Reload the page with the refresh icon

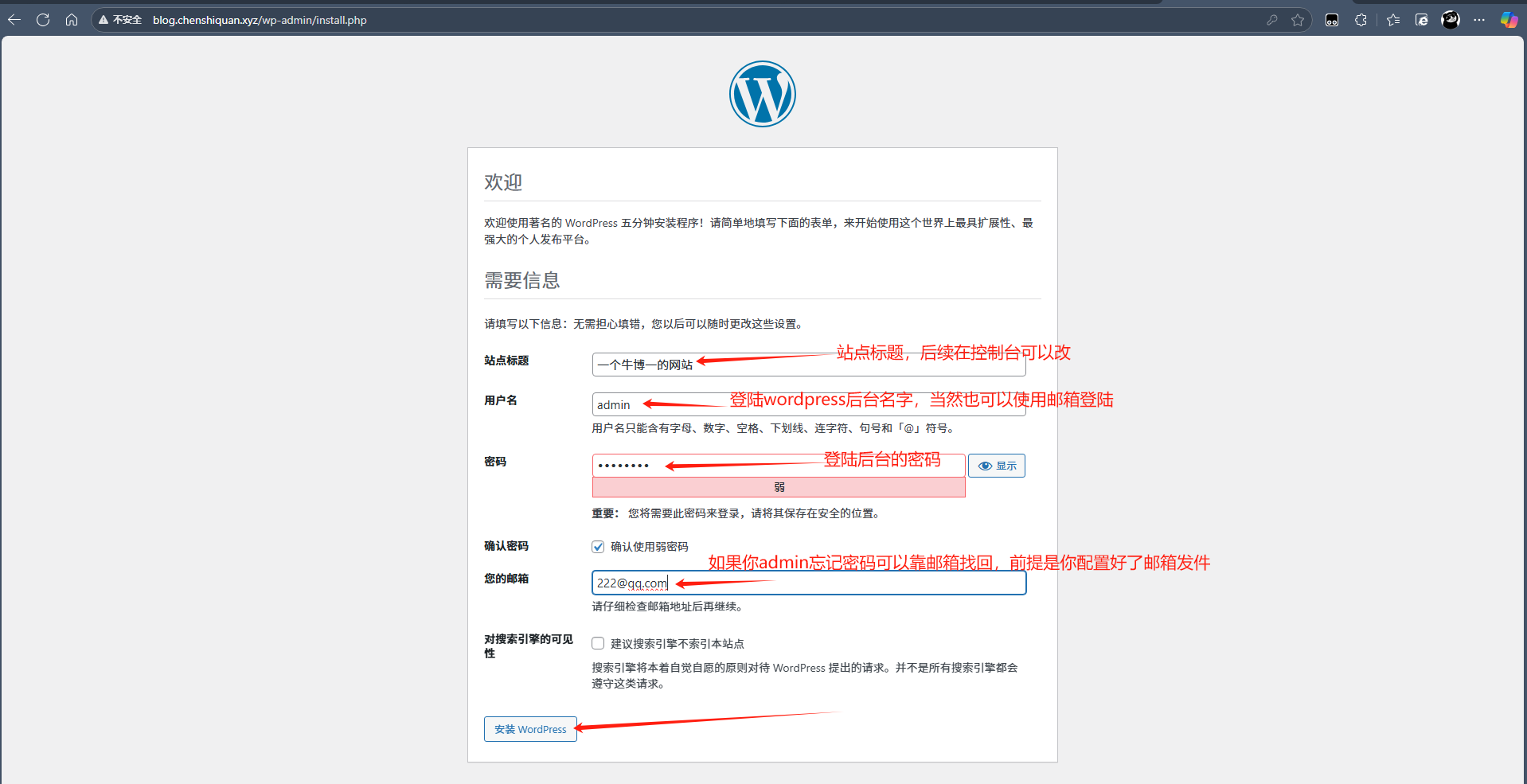[43, 20]
